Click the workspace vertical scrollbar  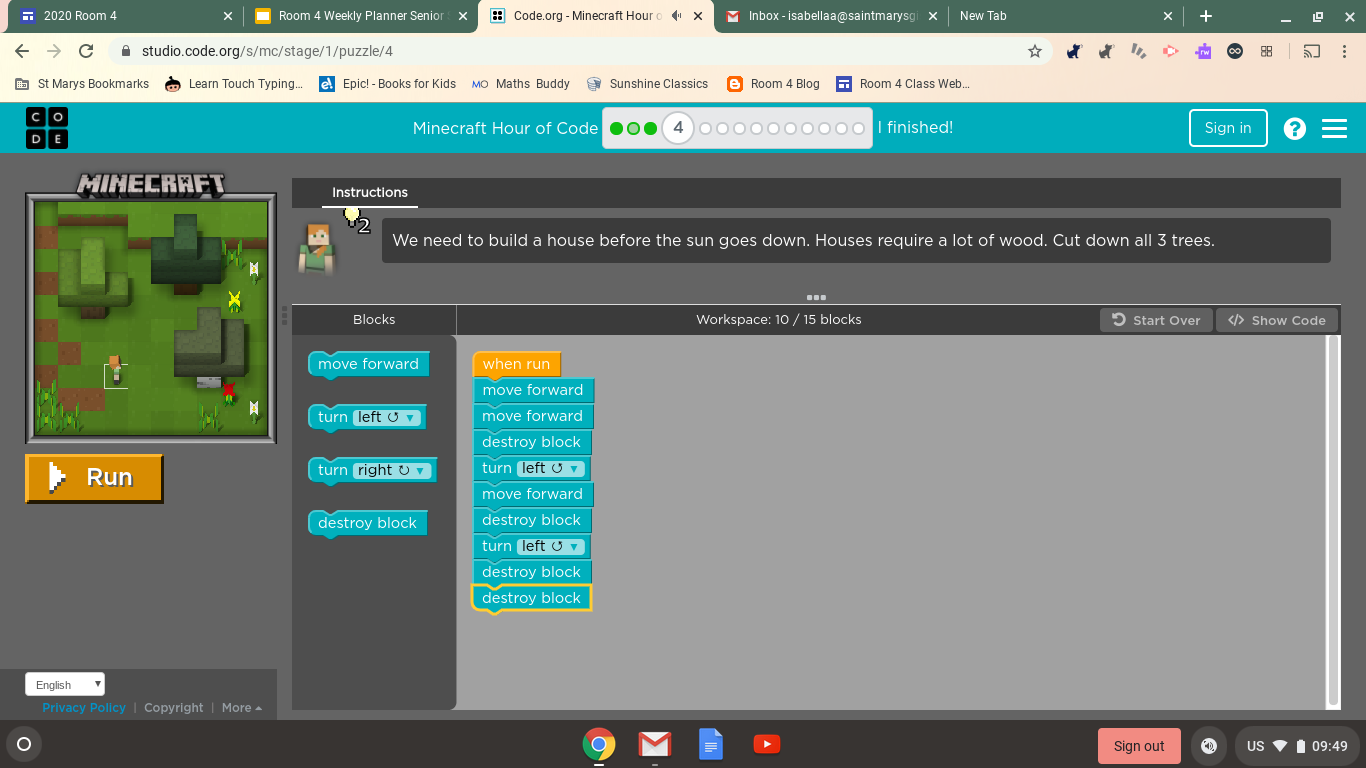tap(1332, 520)
